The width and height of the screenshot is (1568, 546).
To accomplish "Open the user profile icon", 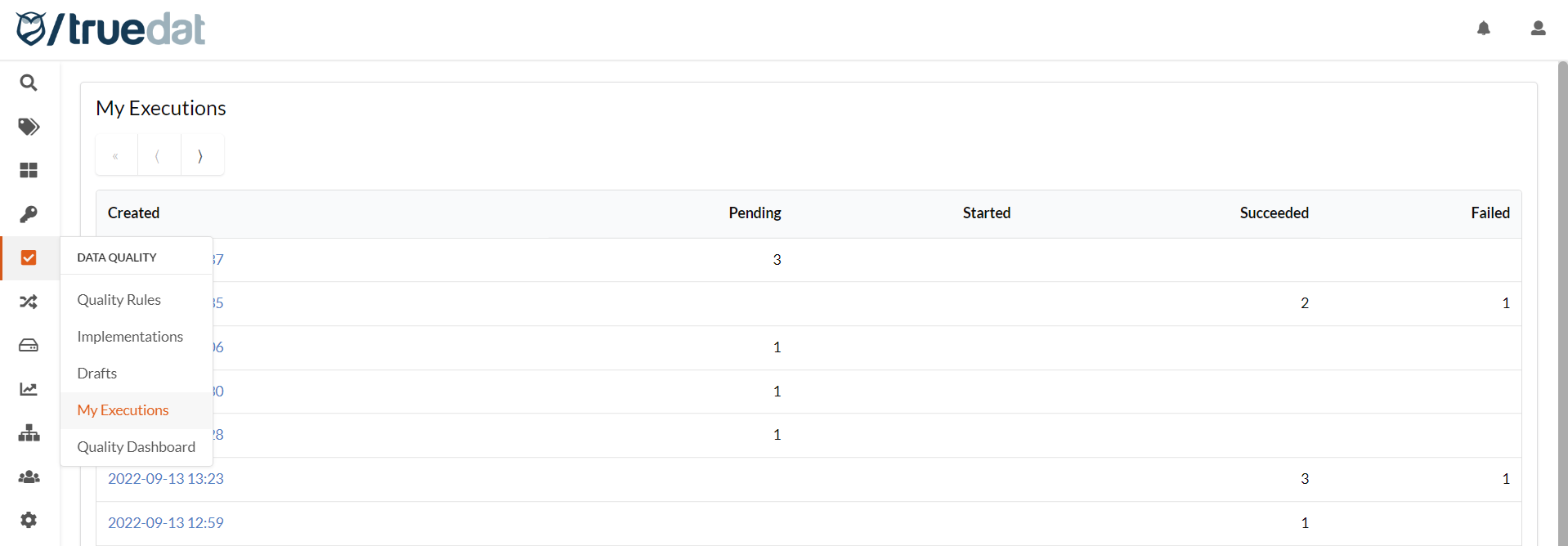I will point(1538,29).
